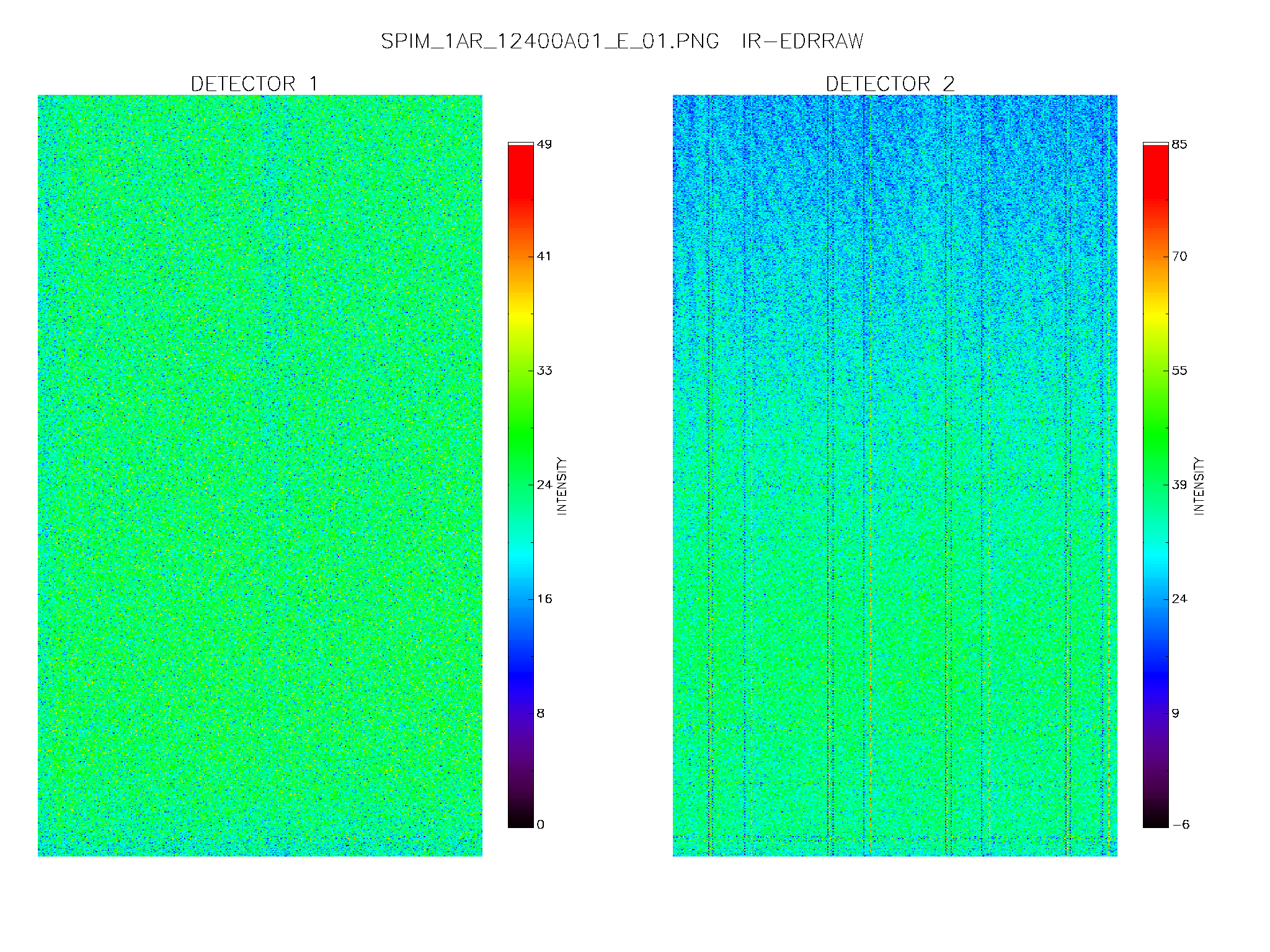The image size is (1270, 952).
Task: Click the 49 label on Detector 1 scale
Action: click(544, 144)
